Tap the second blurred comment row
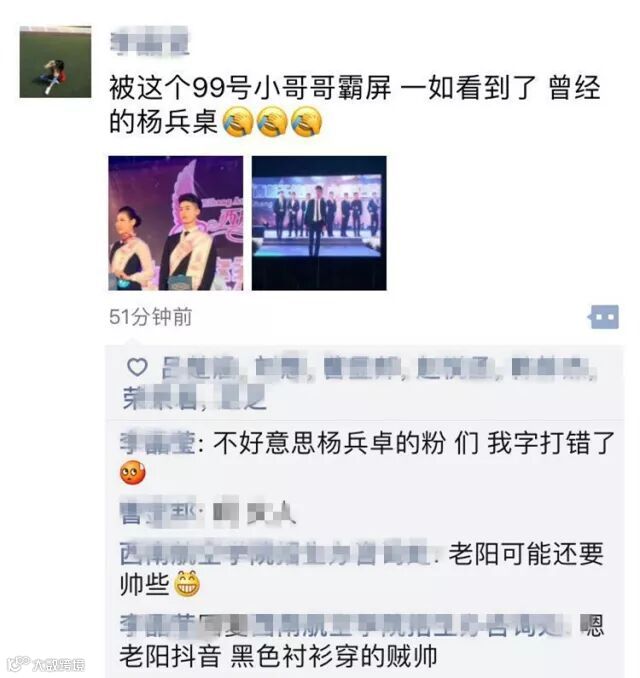Screen dimensions: 640x678 pyautogui.click(x=208, y=514)
